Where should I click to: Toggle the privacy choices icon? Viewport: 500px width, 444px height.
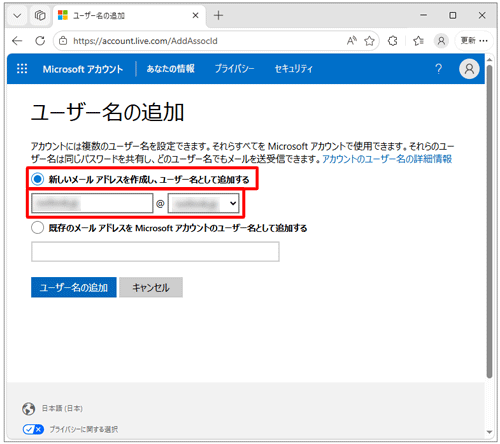tap(33, 429)
